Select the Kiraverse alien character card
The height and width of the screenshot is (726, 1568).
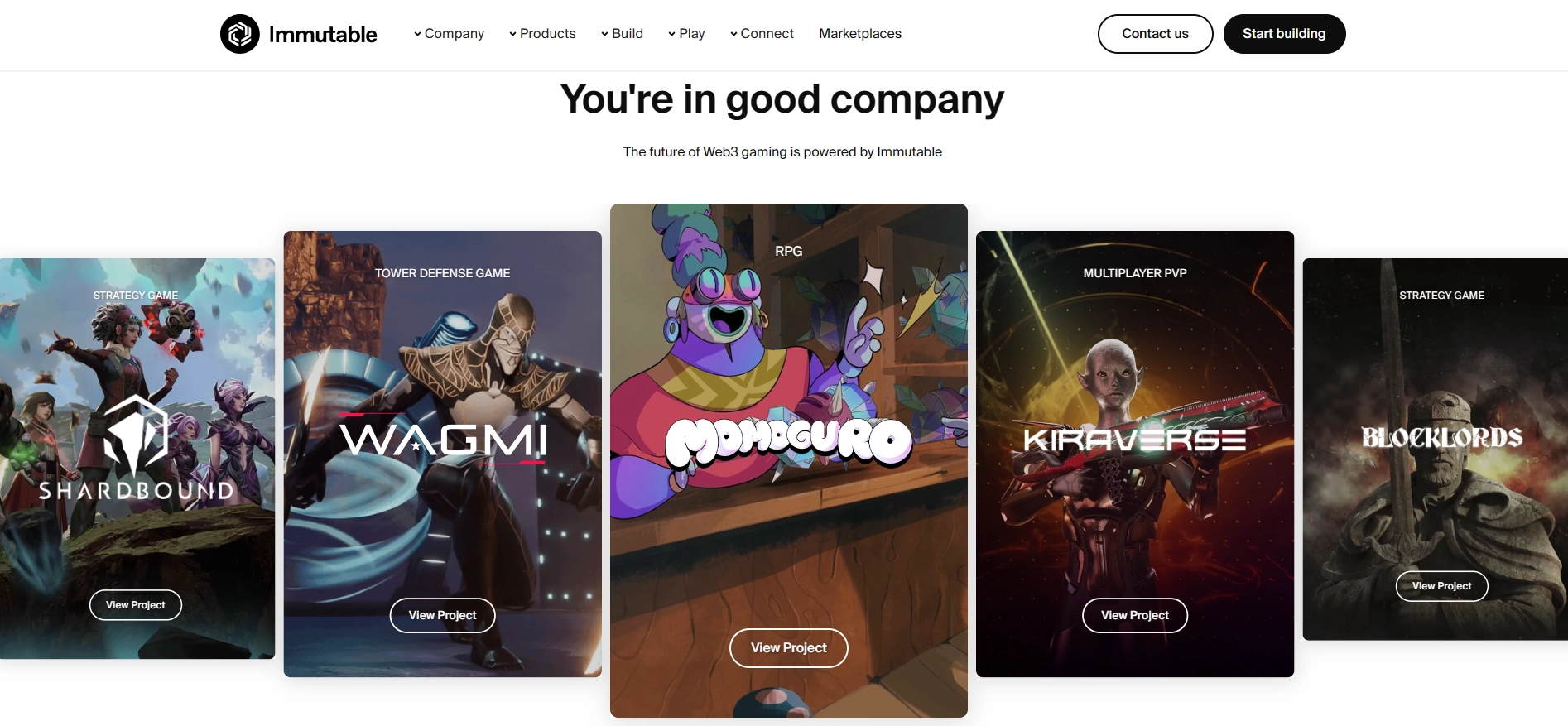pyautogui.click(x=1135, y=454)
